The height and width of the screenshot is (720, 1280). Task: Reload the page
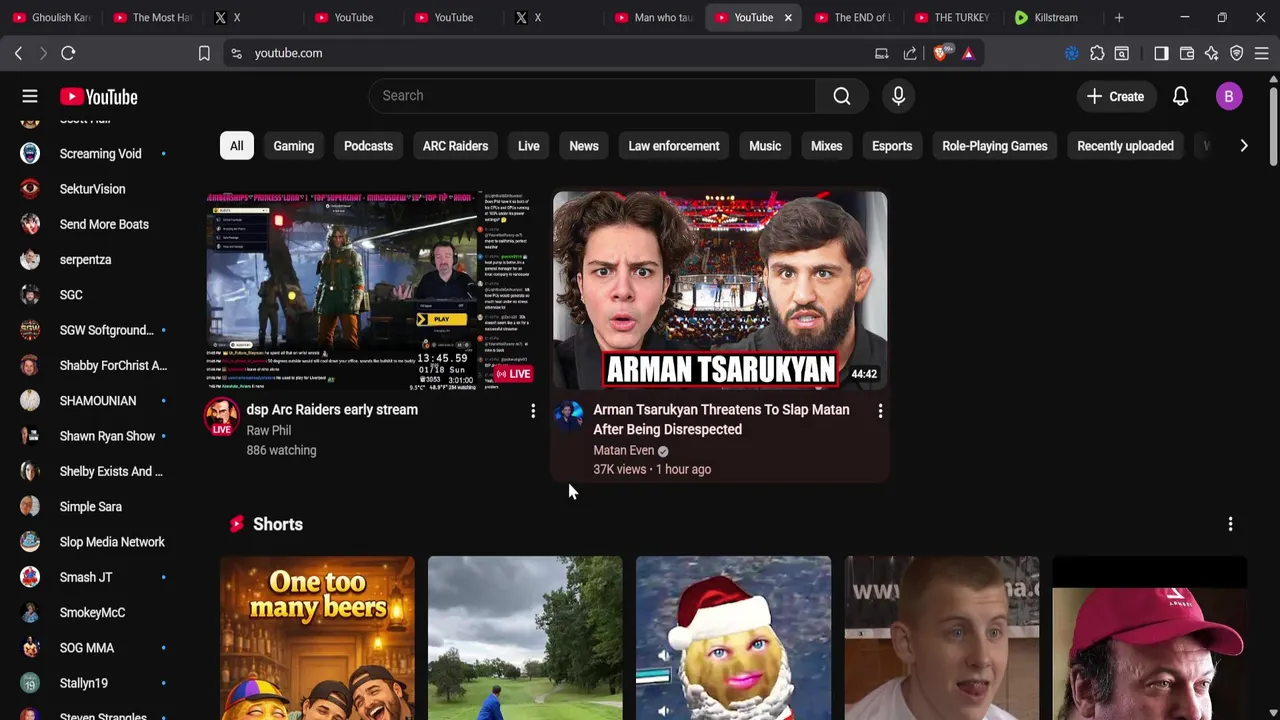pos(68,53)
